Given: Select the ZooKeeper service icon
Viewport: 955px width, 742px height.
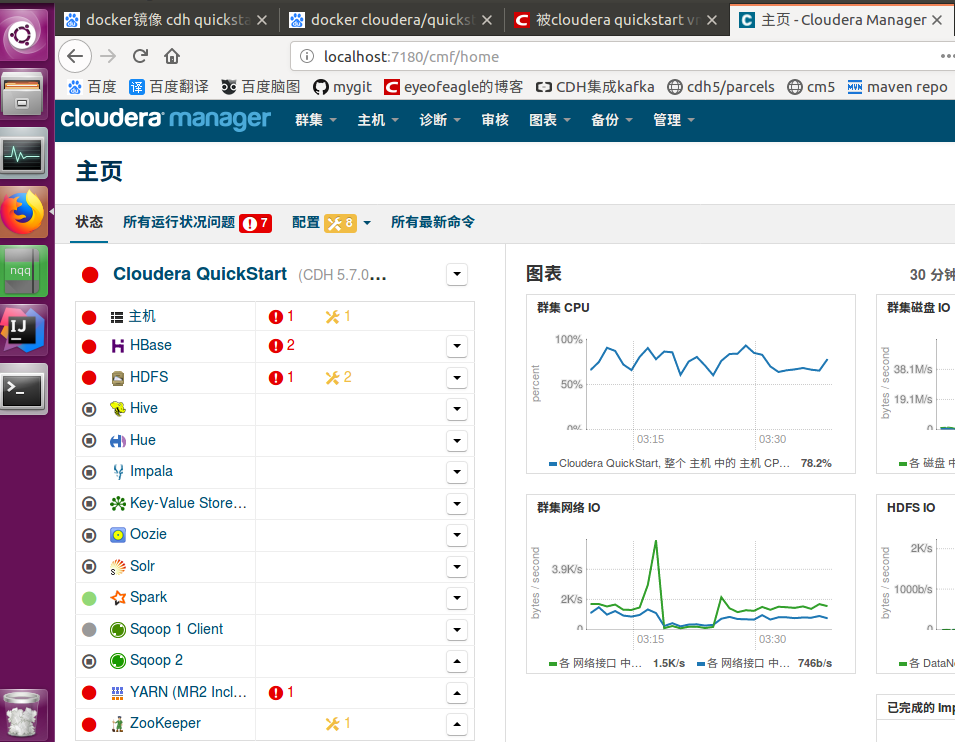Looking at the screenshot, I should pos(117,723).
